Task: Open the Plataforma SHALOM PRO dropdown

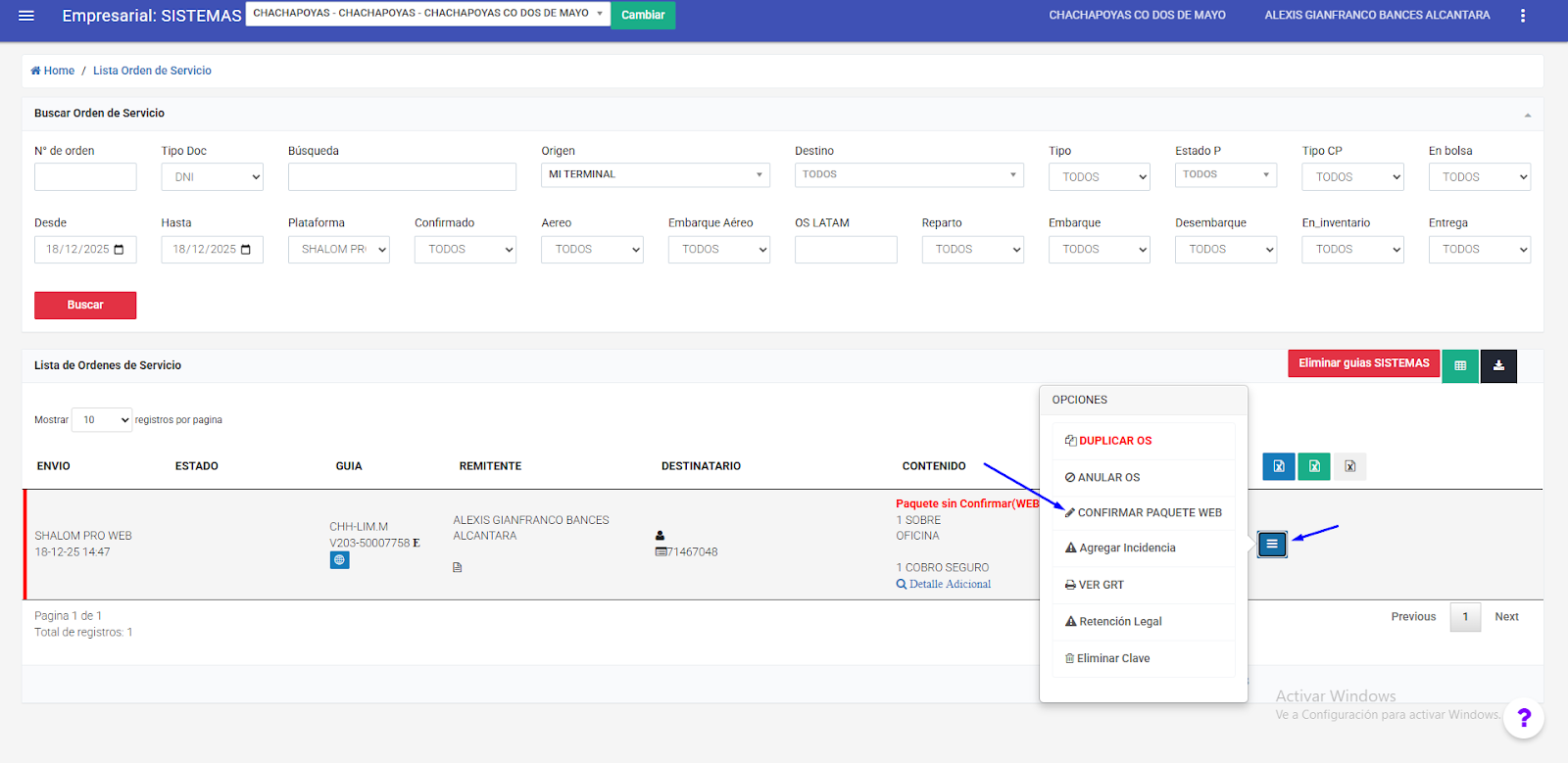Action: coord(338,250)
